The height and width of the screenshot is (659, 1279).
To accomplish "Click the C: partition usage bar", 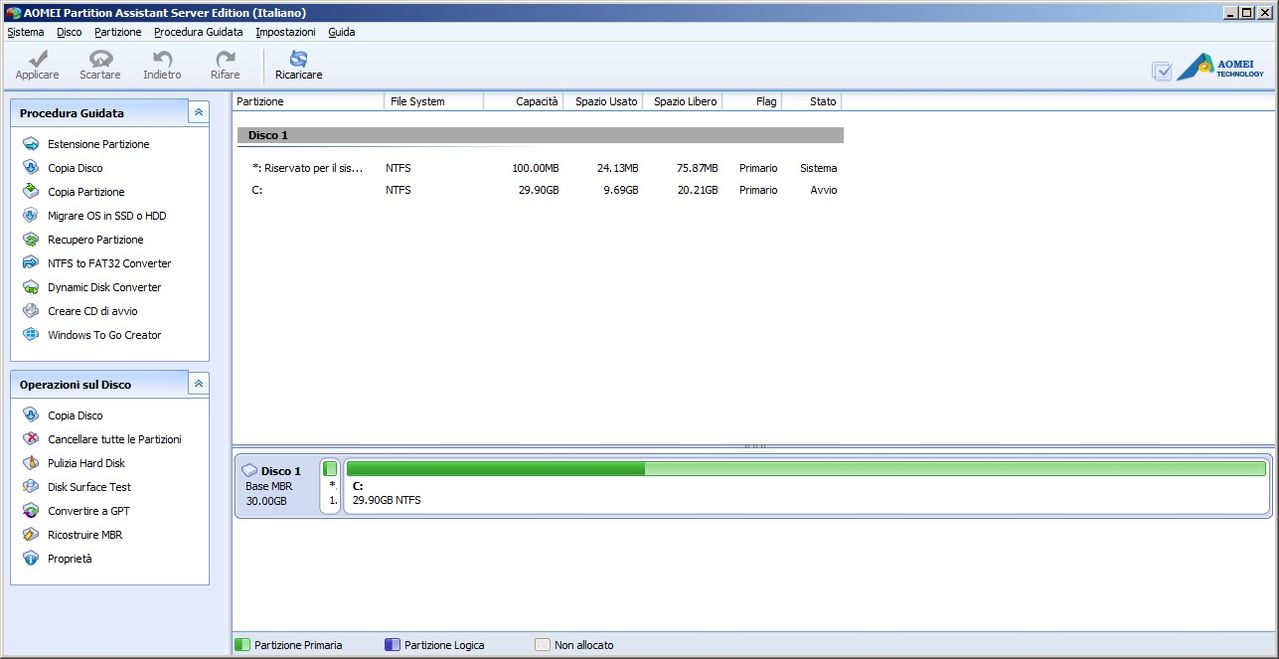I will click(x=806, y=468).
